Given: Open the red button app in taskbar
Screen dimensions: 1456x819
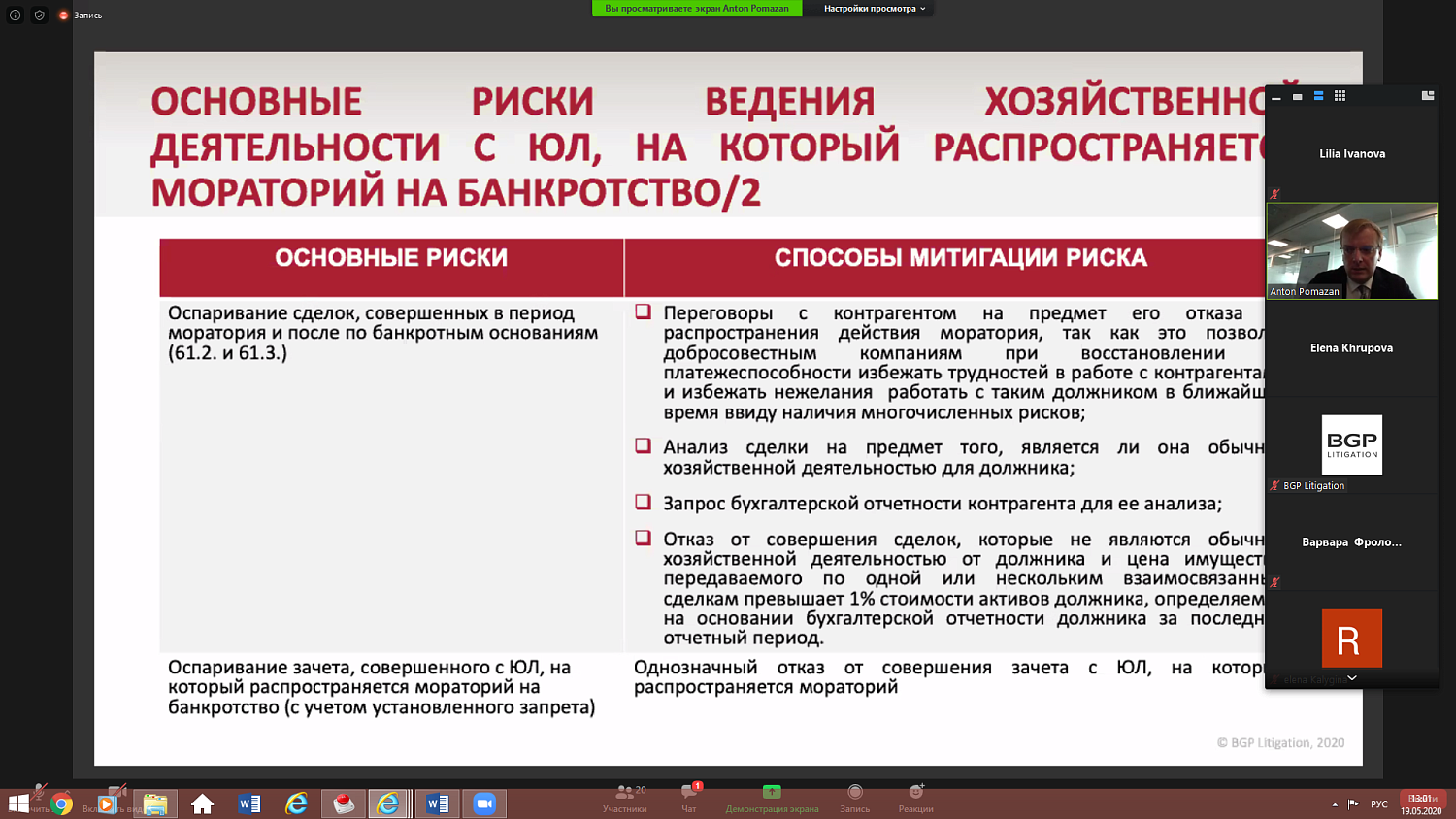Looking at the screenshot, I should [x=344, y=803].
